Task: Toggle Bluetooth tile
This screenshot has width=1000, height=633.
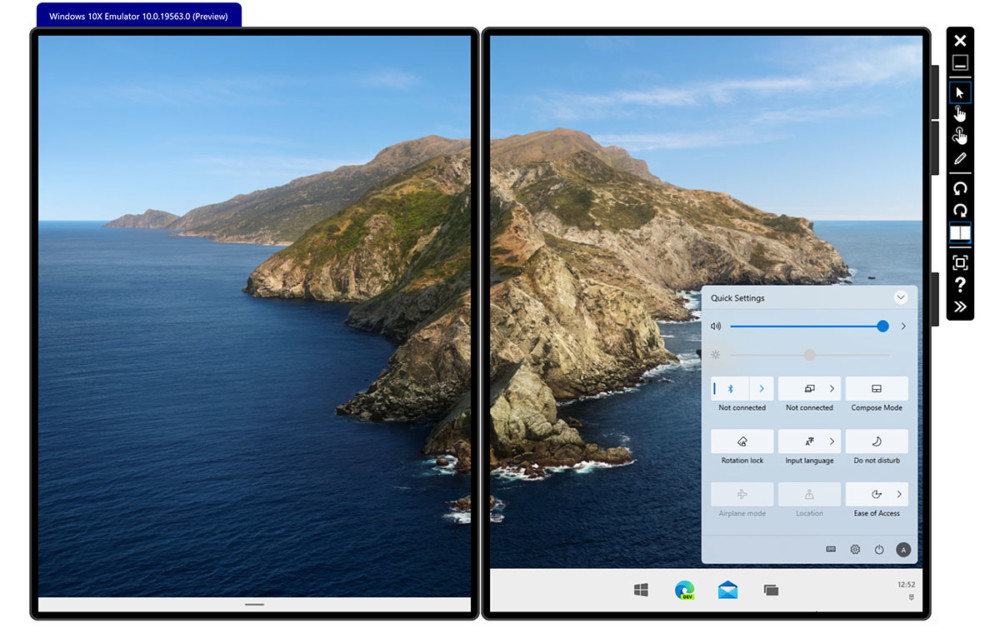Action: click(730, 389)
